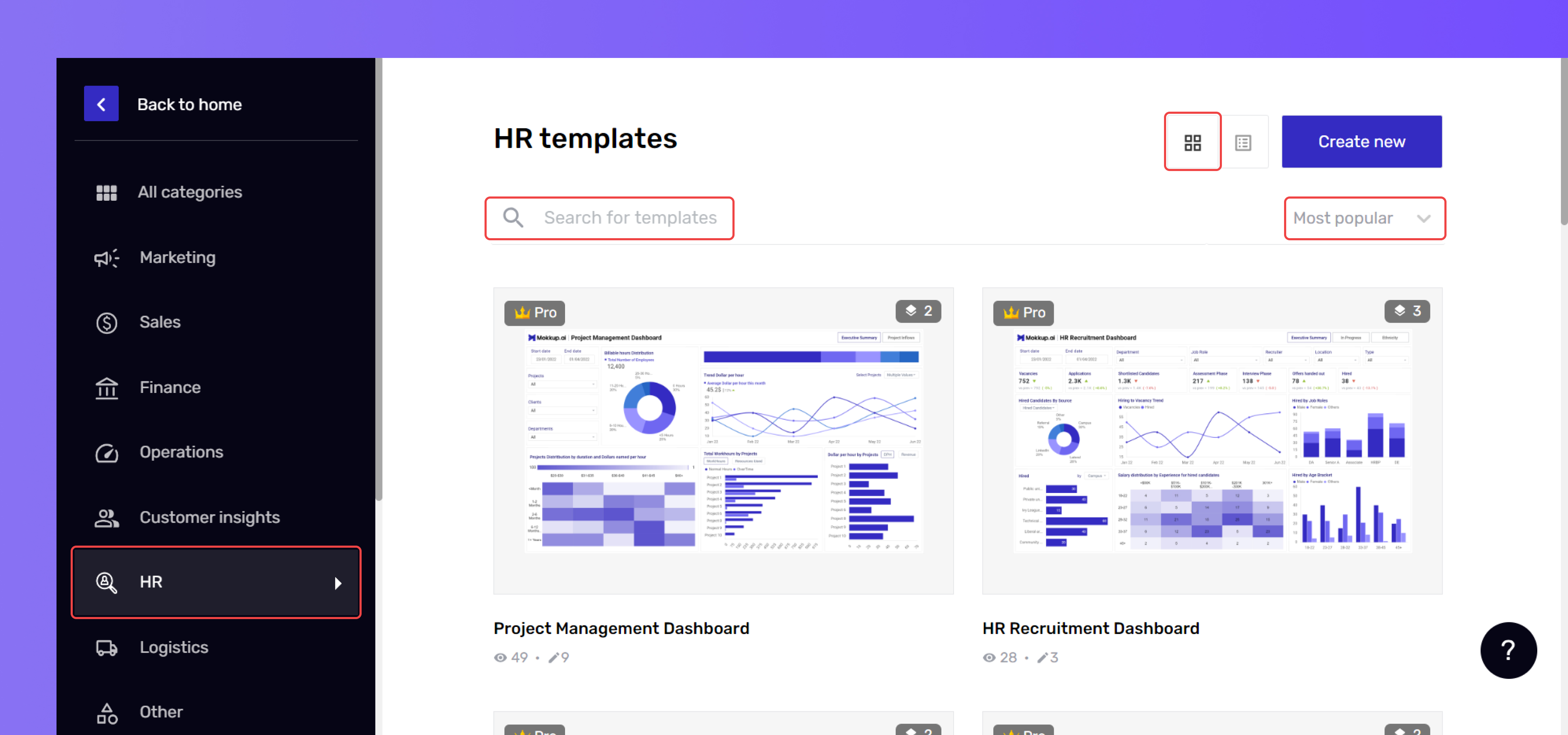The height and width of the screenshot is (735, 1568).
Task: Expand the HR submenu arrow
Action: (x=338, y=583)
